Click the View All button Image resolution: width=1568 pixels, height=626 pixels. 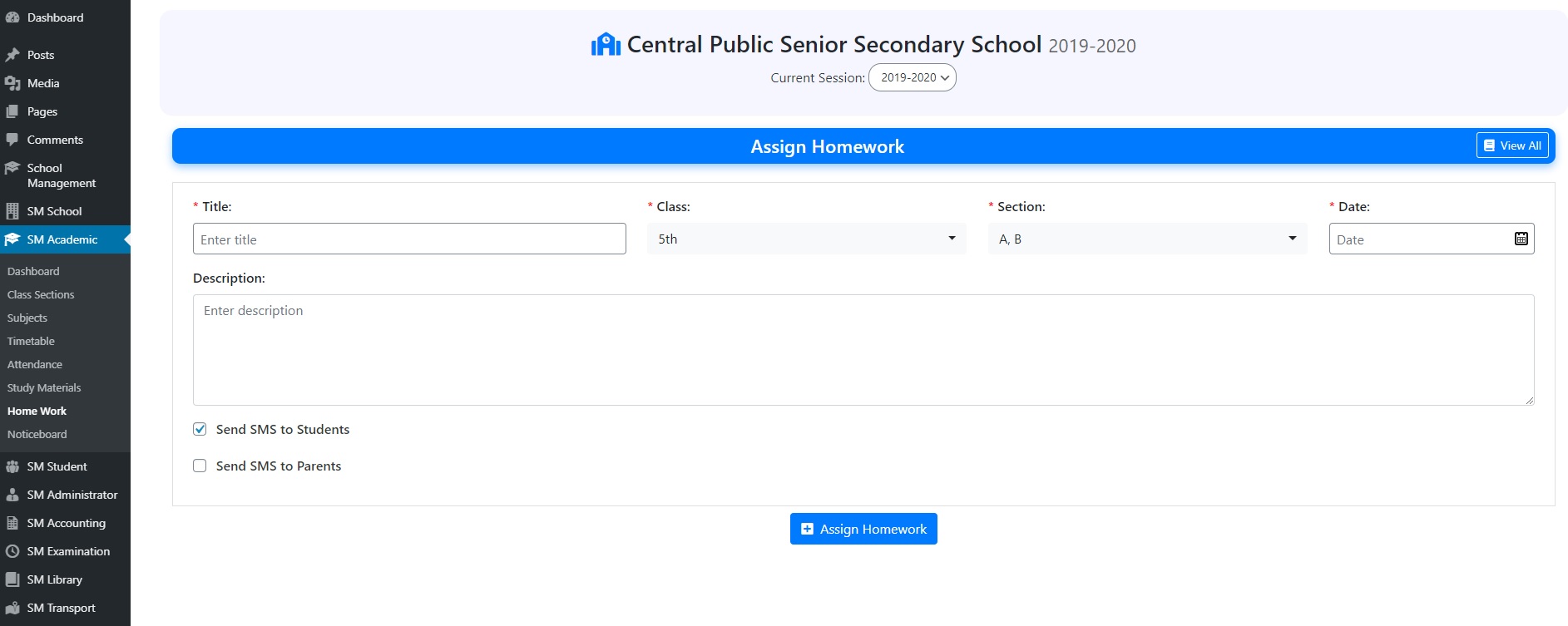coord(1512,145)
